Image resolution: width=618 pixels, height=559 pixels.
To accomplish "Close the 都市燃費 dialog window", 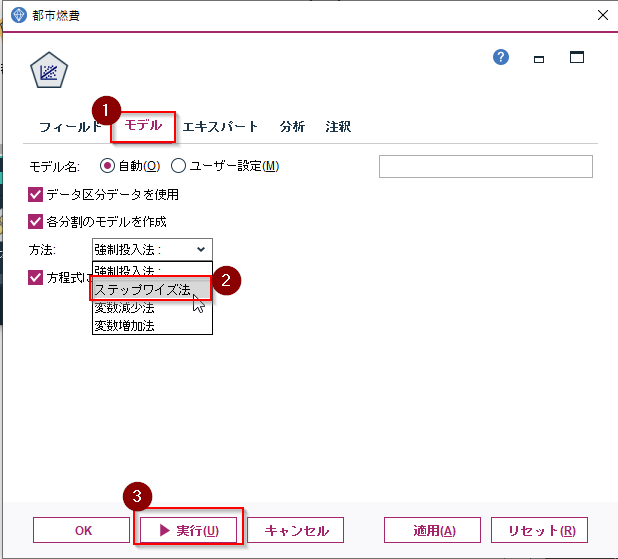I will tap(603, 15).
